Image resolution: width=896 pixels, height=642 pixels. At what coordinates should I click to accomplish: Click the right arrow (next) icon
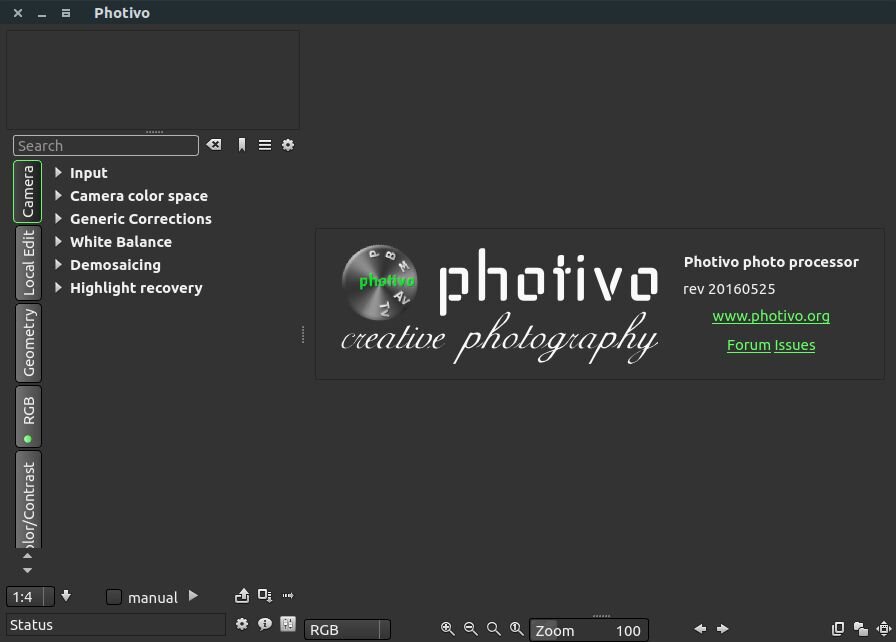(x=723, y=629)
